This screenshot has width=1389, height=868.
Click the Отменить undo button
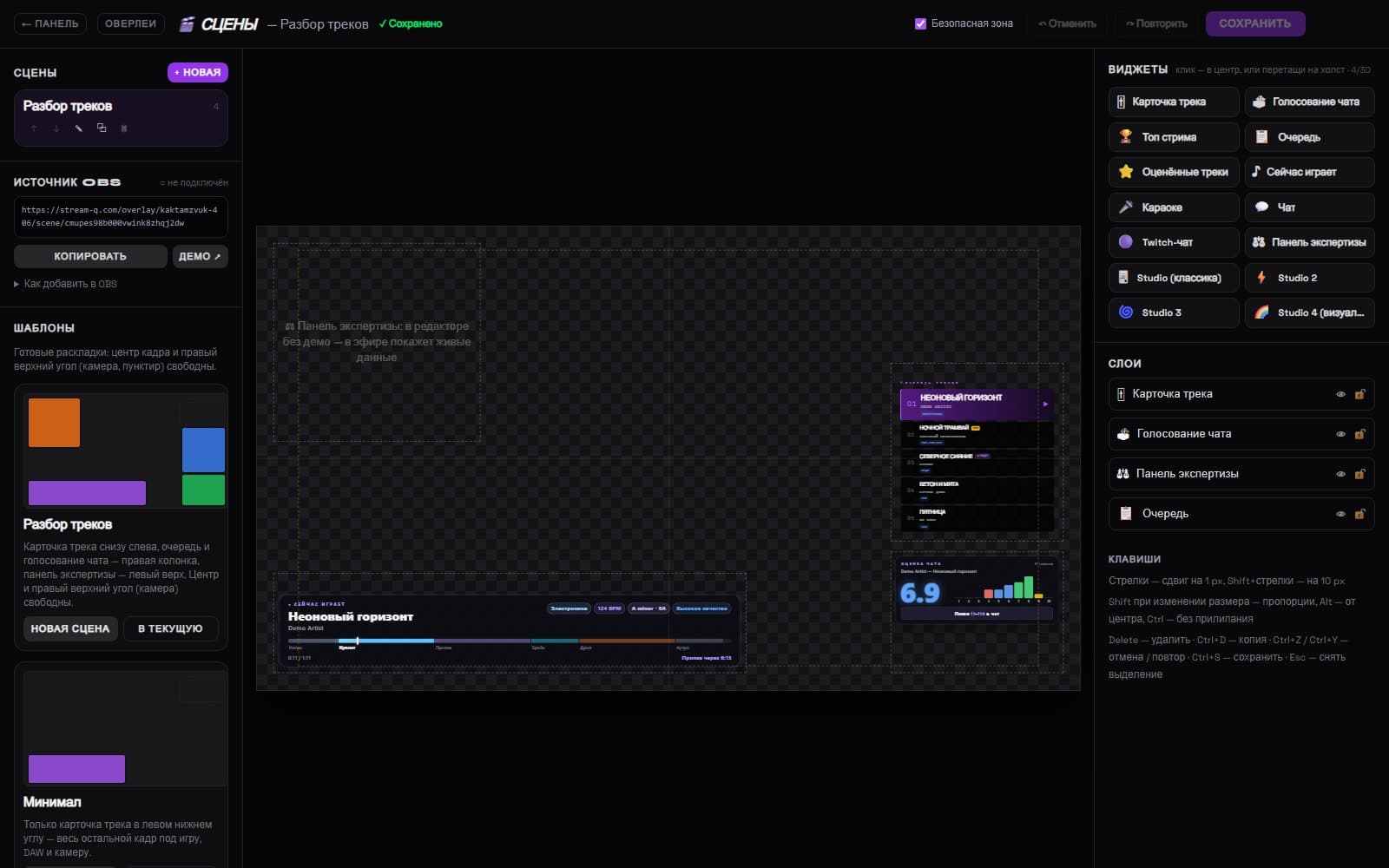tap(1067, 23)
